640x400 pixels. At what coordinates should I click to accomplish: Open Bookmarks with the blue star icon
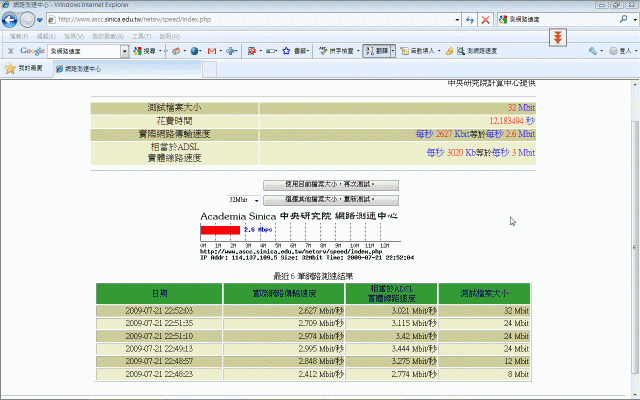(296, 51)
